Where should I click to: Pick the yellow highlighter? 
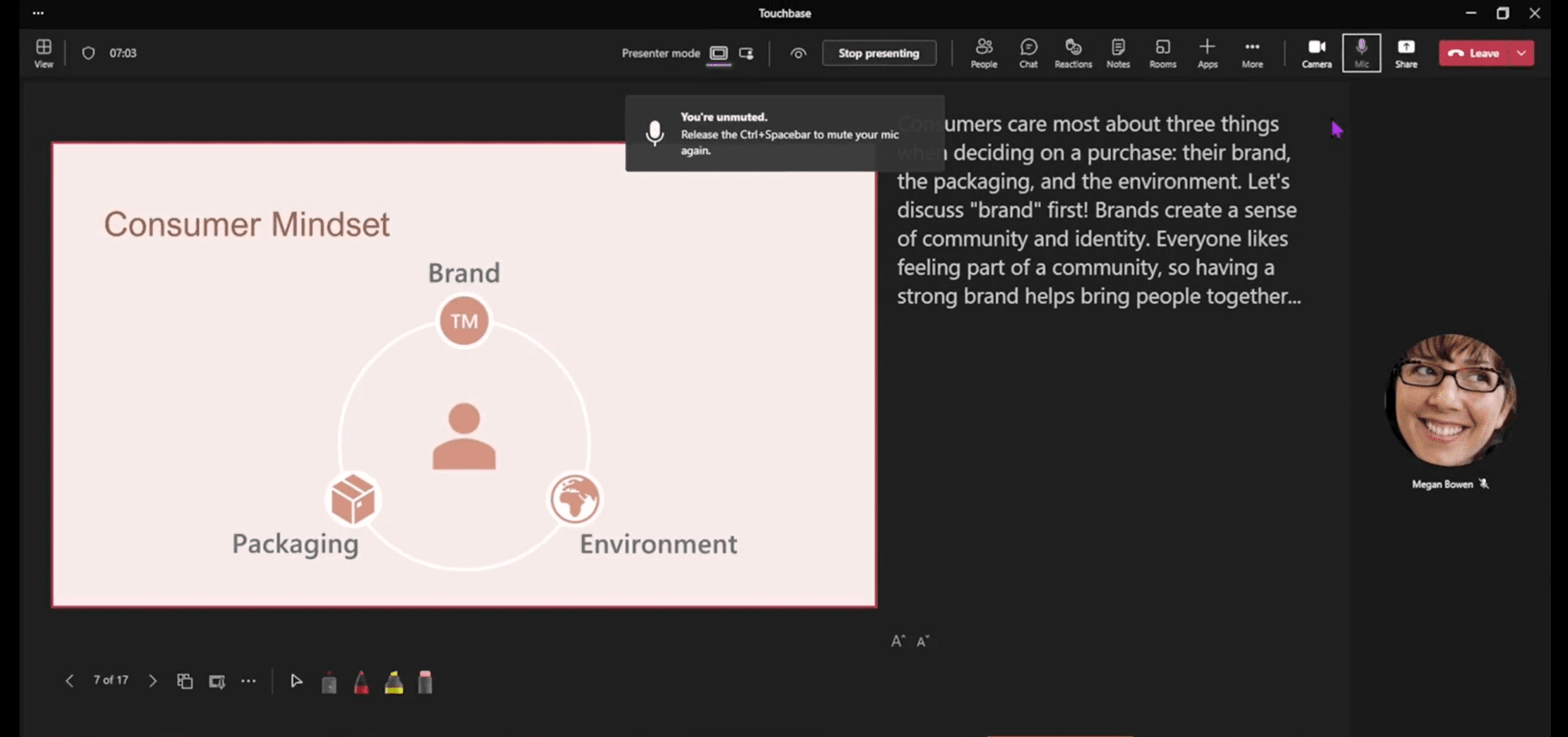(x=394, y=682)
